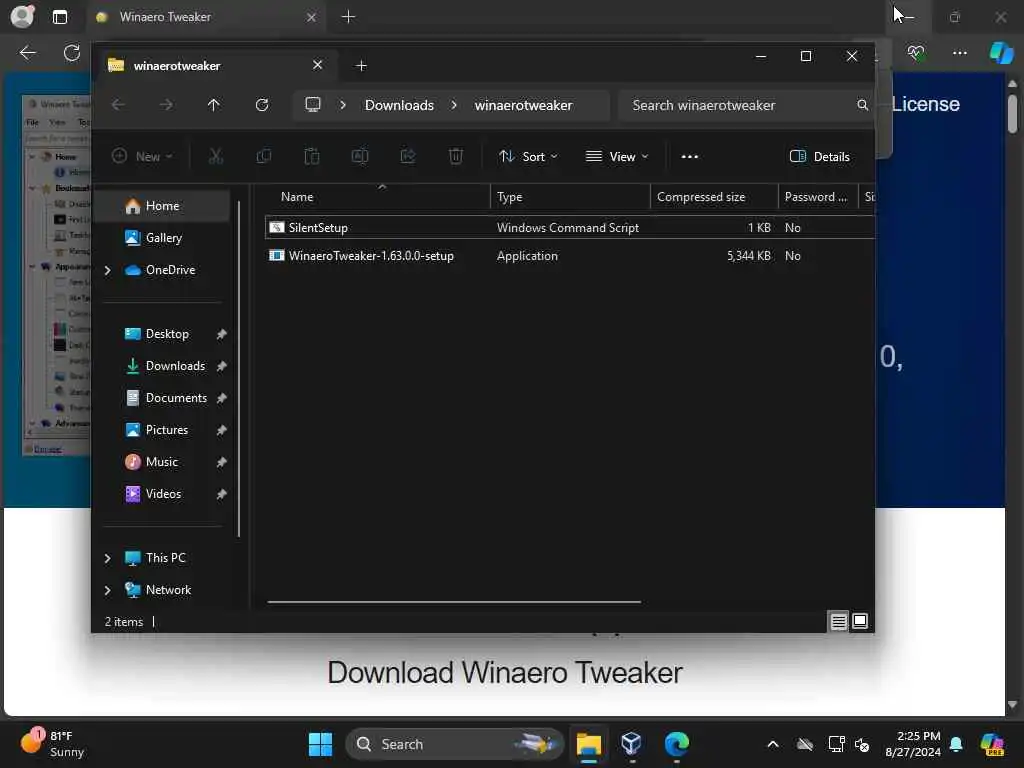Toggle the Details pane
The width and height of the screenshot is (1024, 768).
point(820,157)
